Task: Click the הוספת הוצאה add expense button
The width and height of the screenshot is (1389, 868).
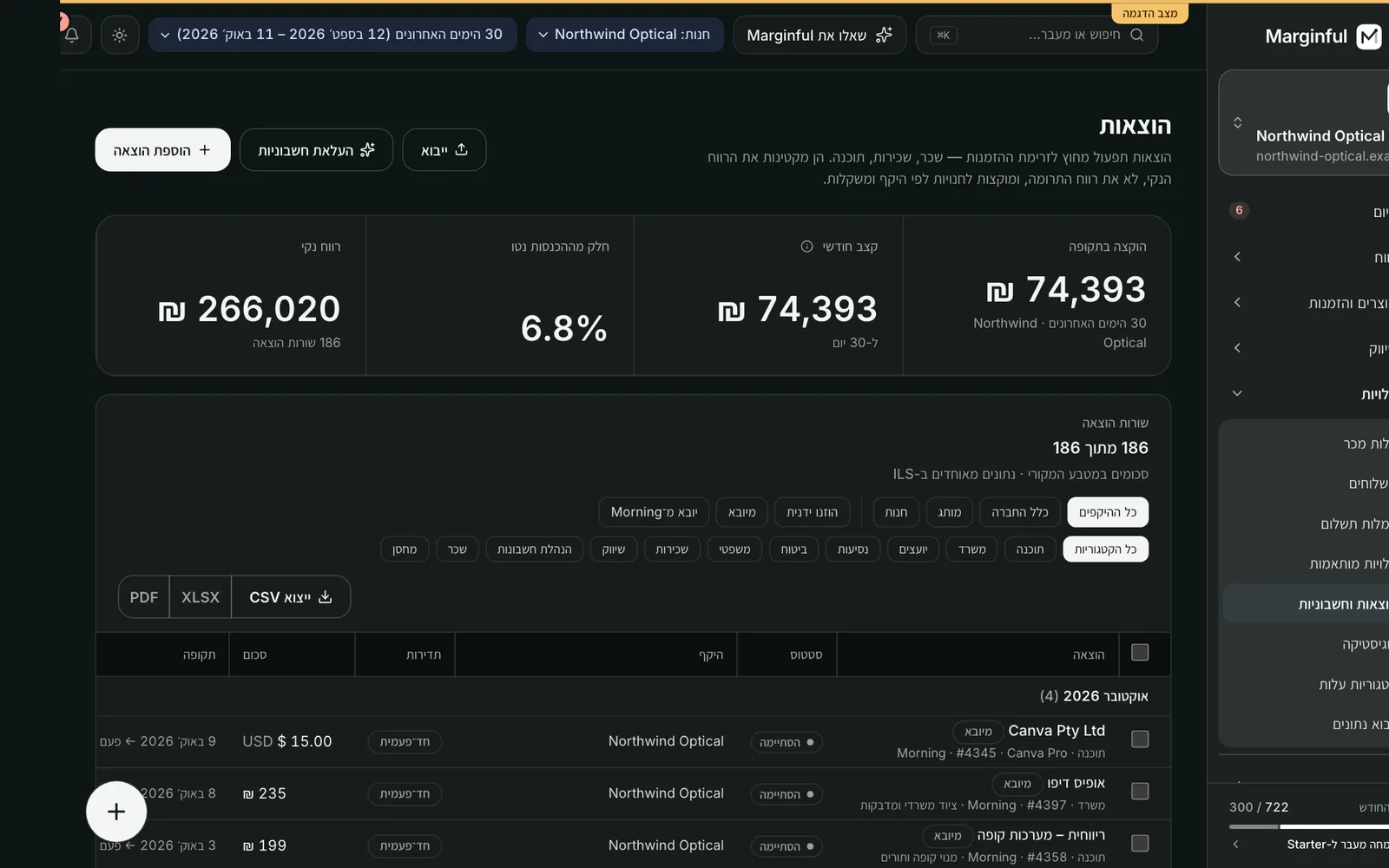Action: coord(162,150)
